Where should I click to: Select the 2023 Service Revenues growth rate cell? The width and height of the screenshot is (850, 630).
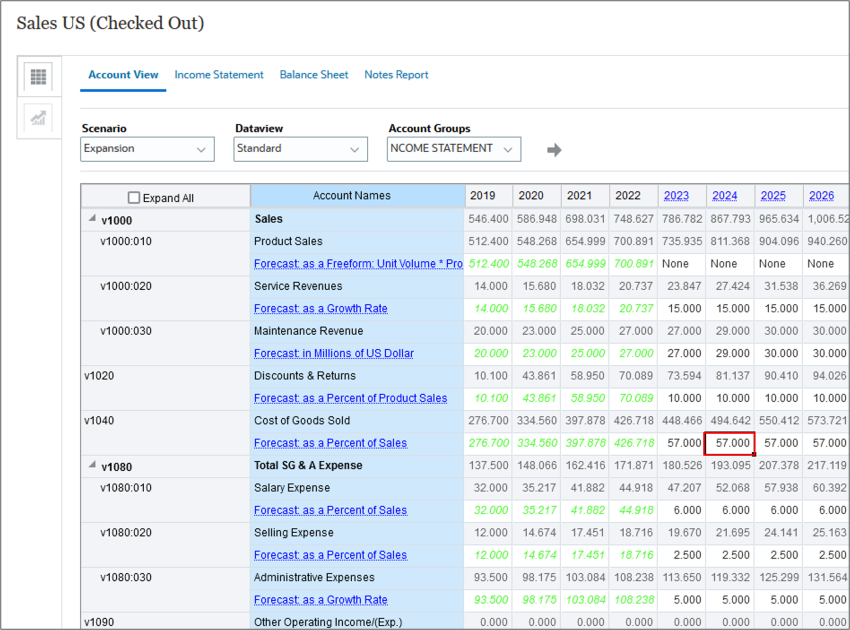(x=681, y=308)
